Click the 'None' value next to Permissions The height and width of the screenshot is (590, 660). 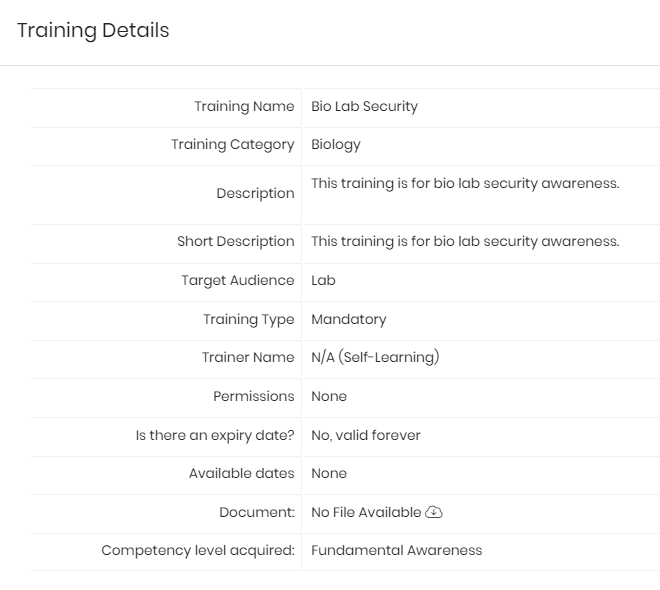(x=329, y=396)
